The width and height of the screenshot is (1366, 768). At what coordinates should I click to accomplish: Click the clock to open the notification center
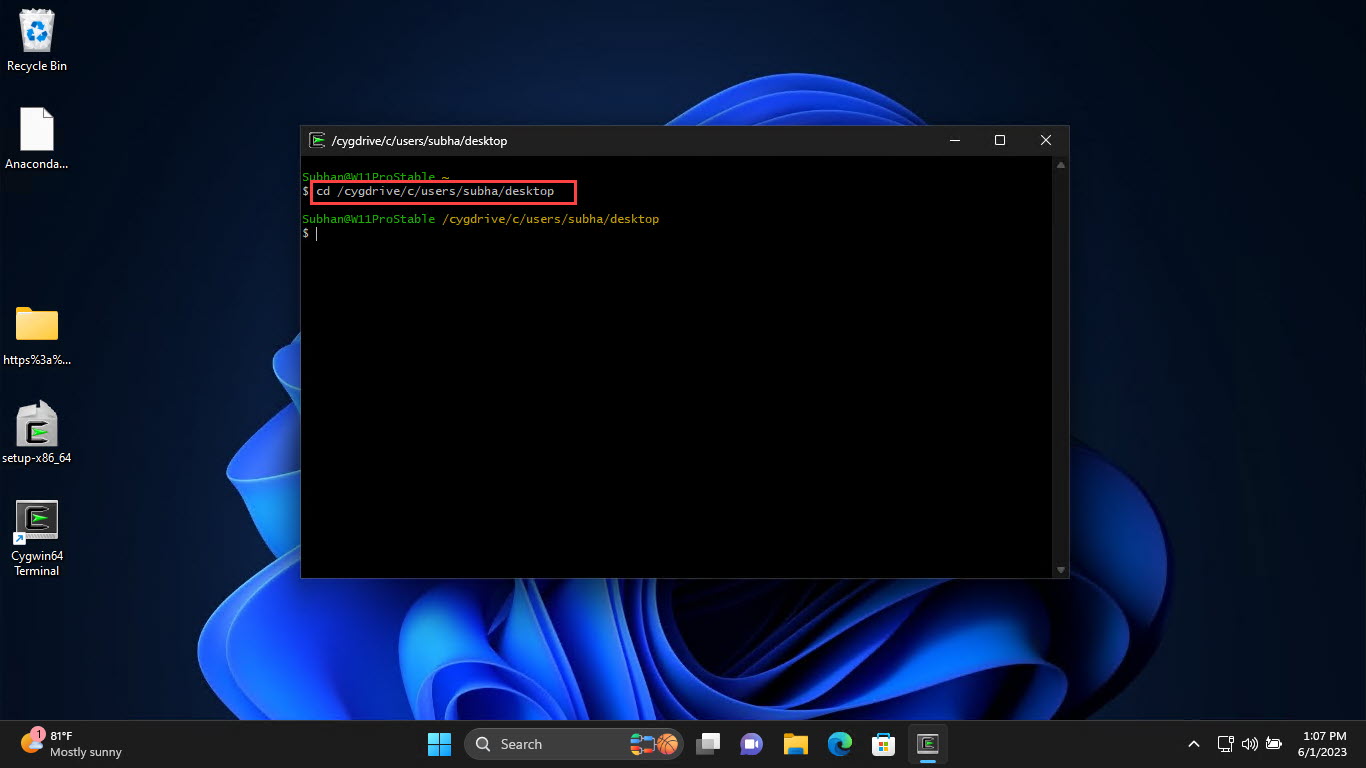coord(1322,744)
